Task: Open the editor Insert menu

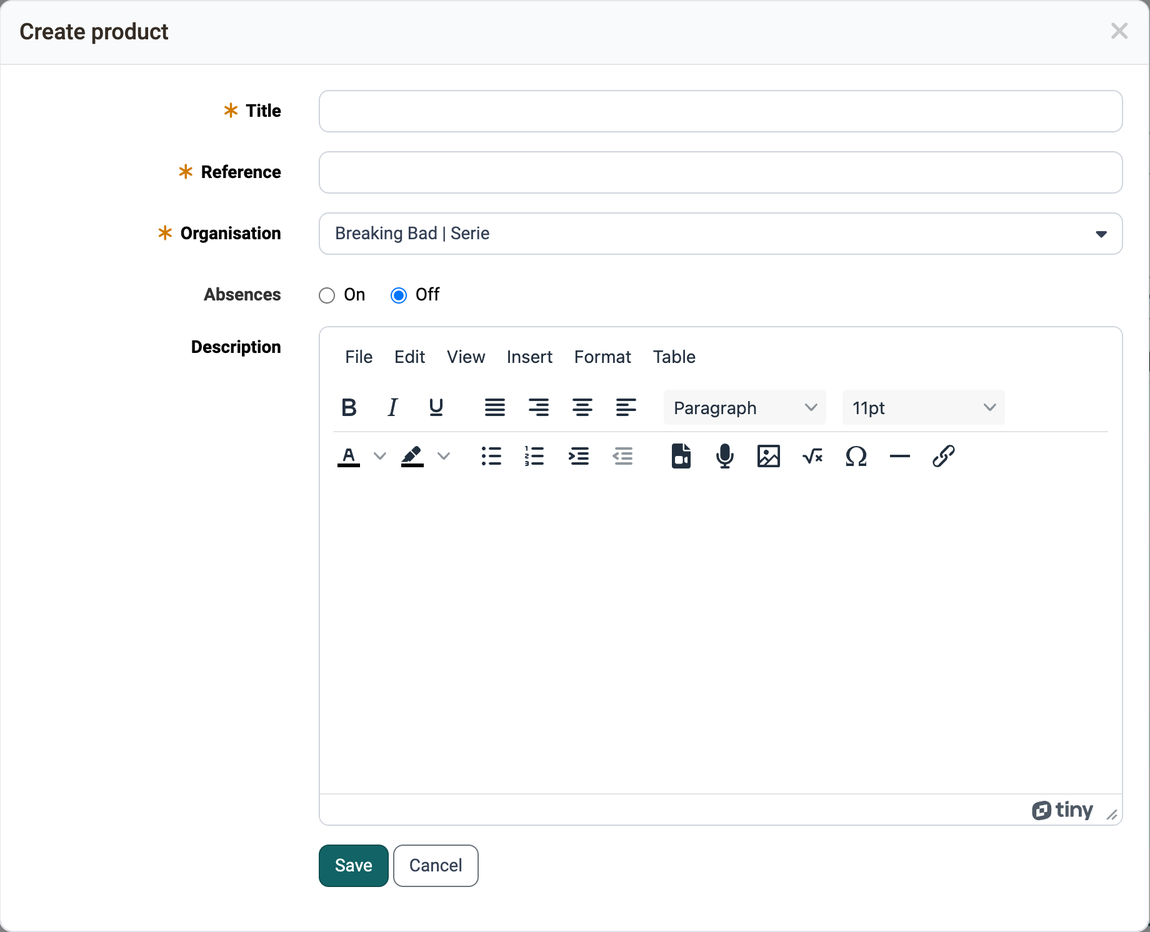Action: [x=530, y=357]
